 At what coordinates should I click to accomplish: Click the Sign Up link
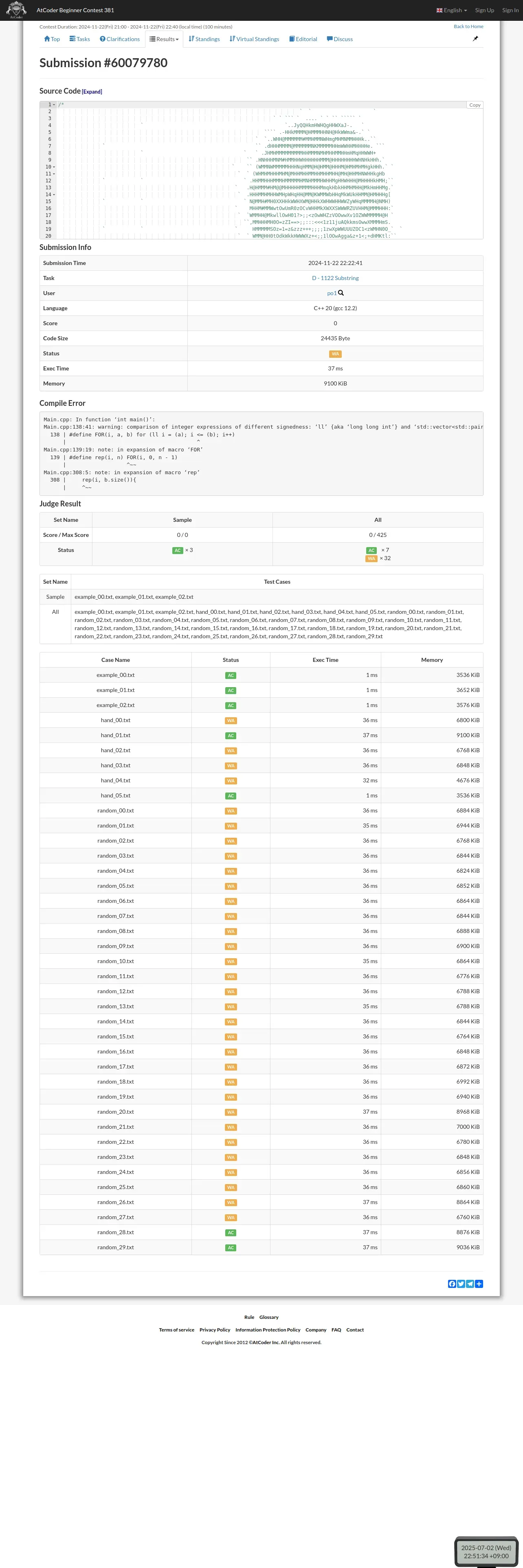click(x=485, y=10)
